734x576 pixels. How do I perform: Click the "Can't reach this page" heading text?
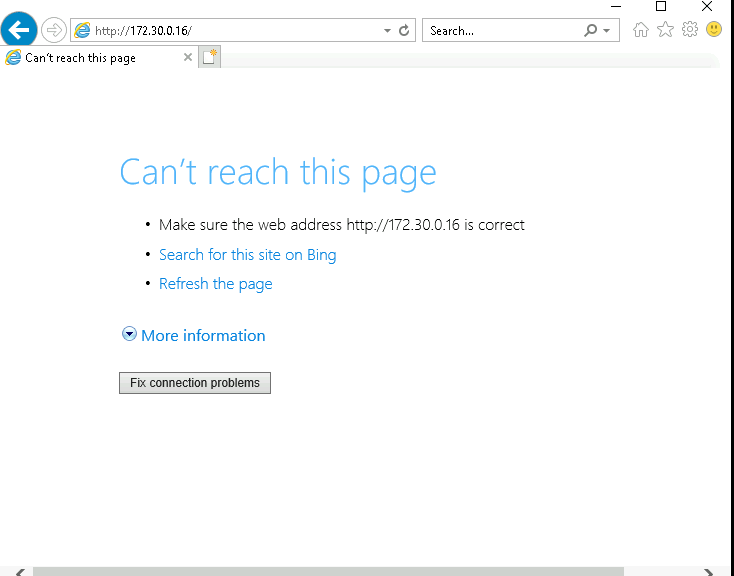coord(278,173)
